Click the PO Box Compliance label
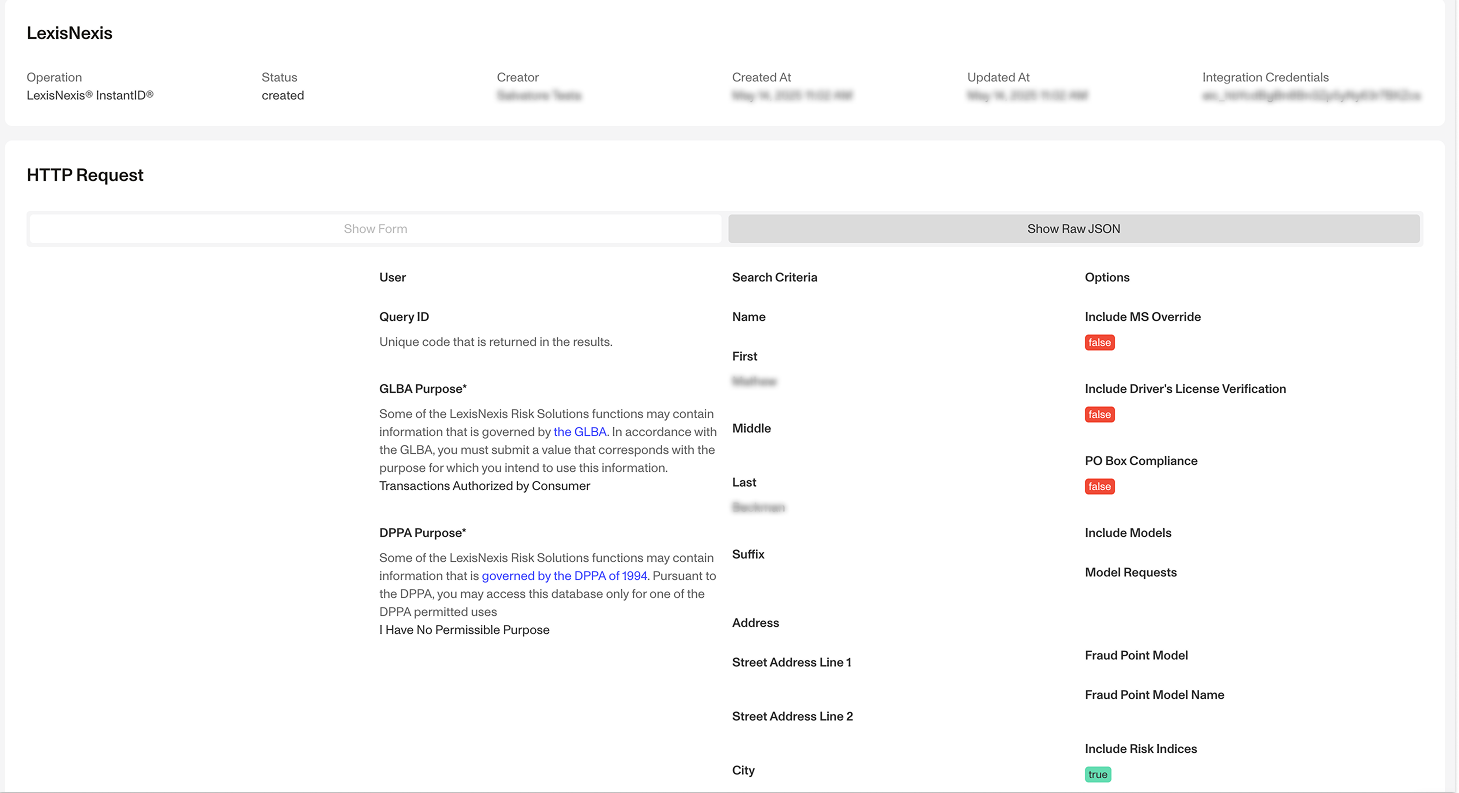This screenshot has height=793, width=1459. [x=1141, y=461]
